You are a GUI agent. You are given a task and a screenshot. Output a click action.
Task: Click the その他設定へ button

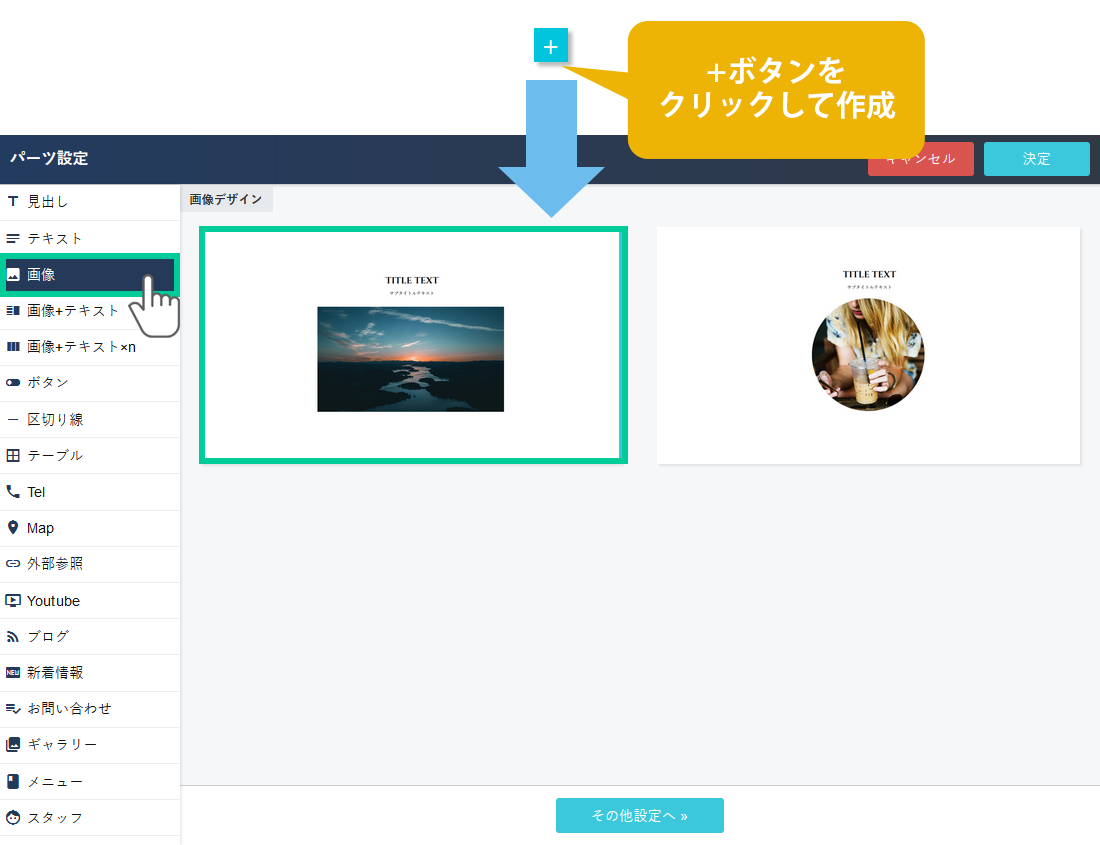click(639, 816)
